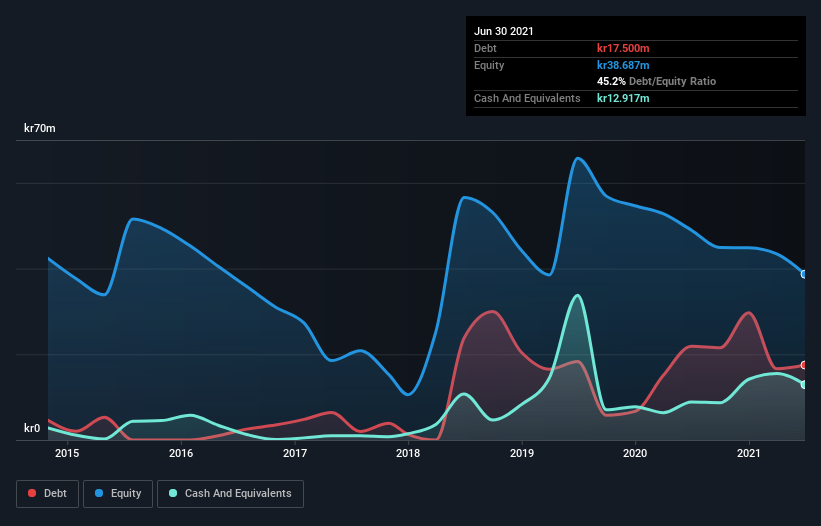
Task: Click the kr0 y-axis label
Action: pyautogui.click(x=32, y=428)
